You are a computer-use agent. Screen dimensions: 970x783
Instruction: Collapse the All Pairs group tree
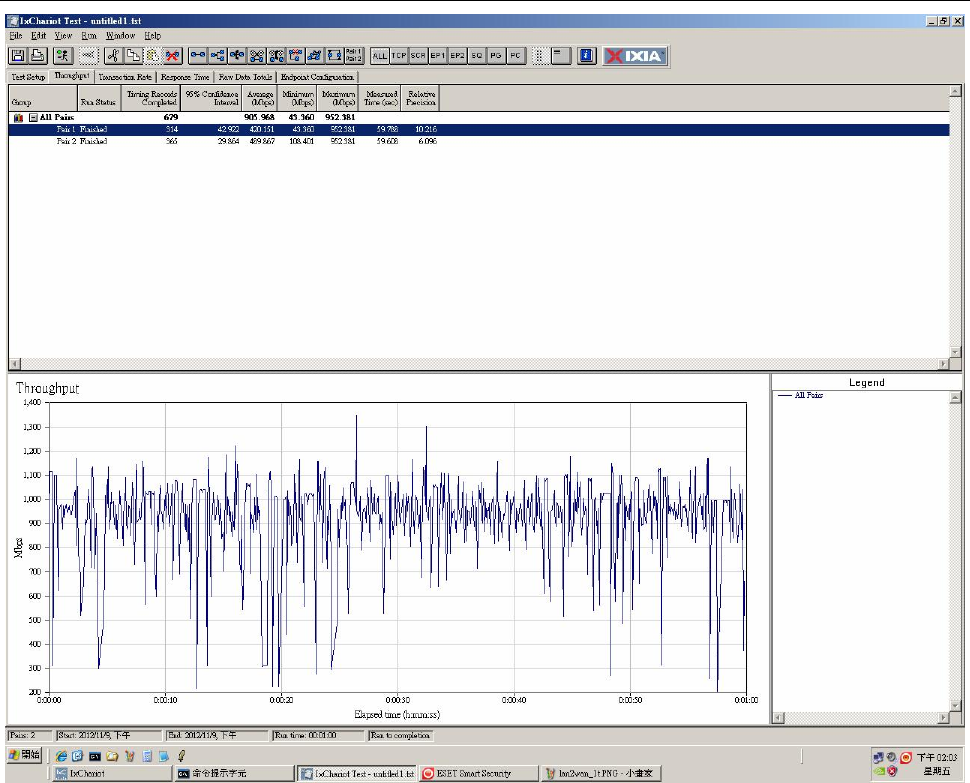32,118
